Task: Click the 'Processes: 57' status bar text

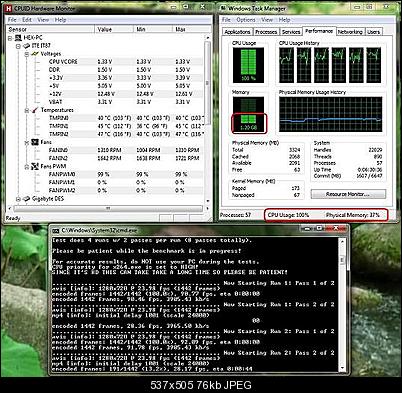Action: coord(236,215)
